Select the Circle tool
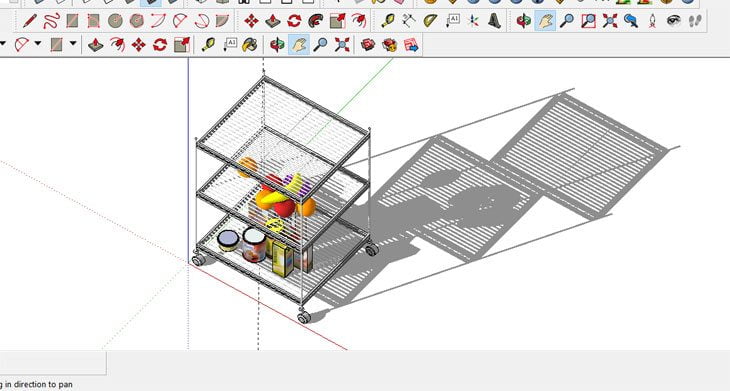The width and height of the screenshot is (730, 391). coord(115,21)
